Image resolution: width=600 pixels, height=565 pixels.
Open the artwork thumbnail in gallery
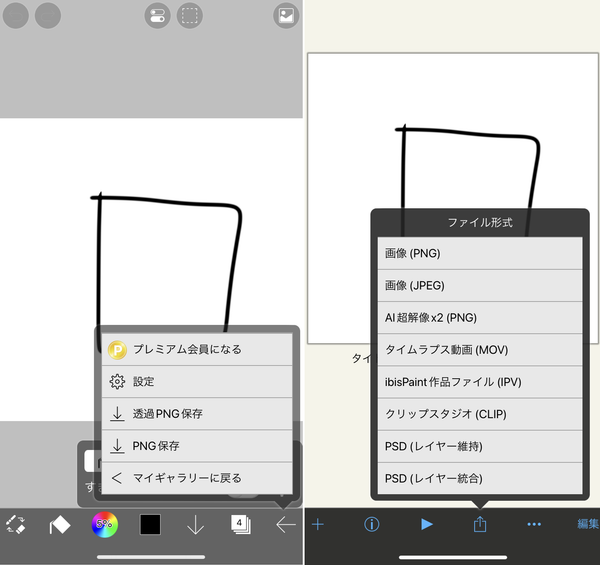pos(453,199)
